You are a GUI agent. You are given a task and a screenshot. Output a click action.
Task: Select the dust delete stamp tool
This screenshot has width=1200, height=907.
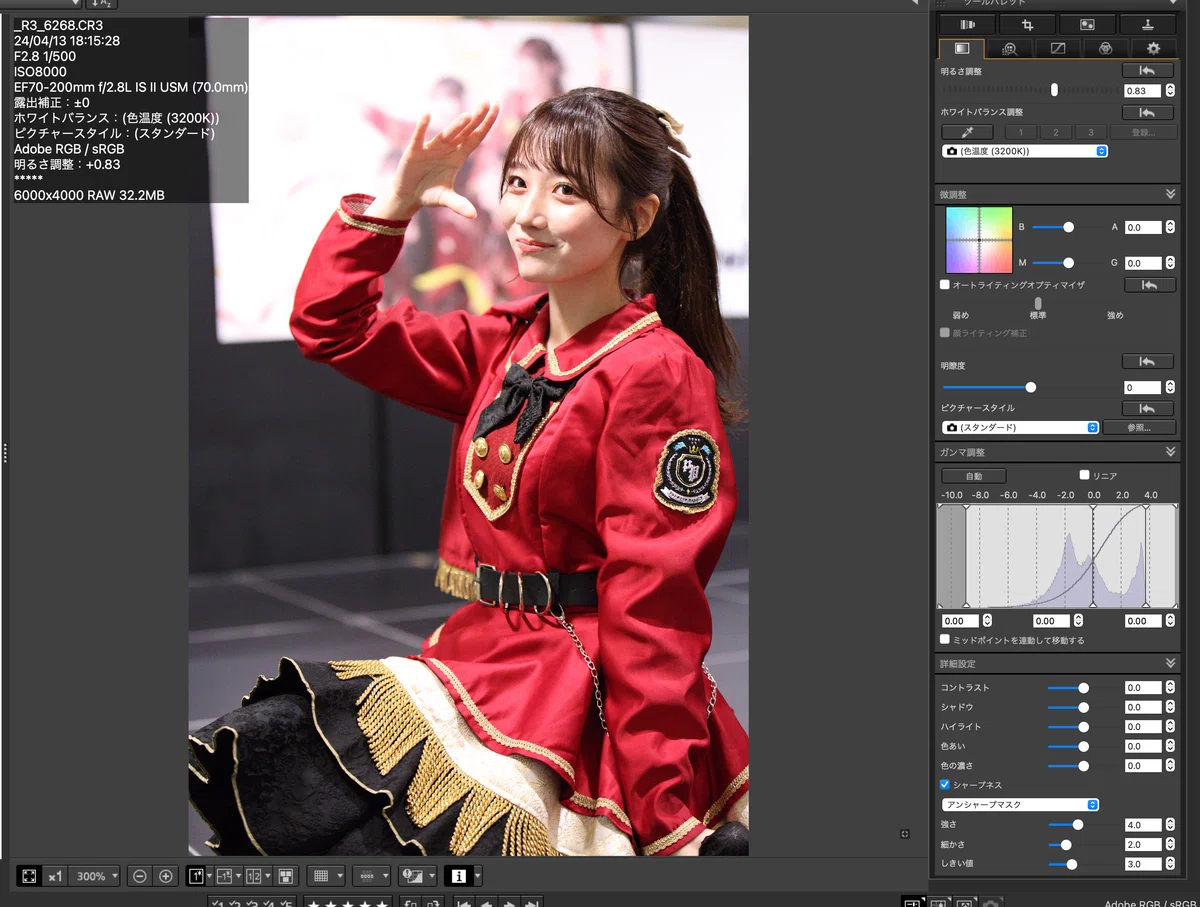point(1148,24)
